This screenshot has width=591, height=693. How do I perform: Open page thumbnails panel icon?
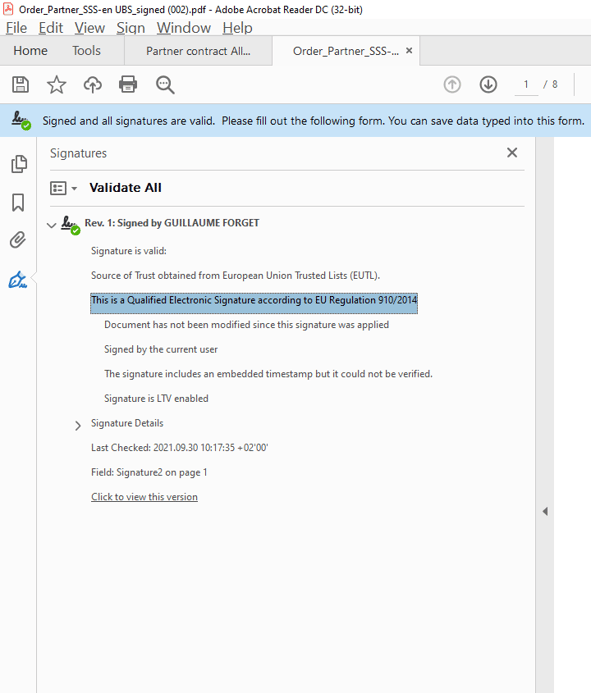19,164
